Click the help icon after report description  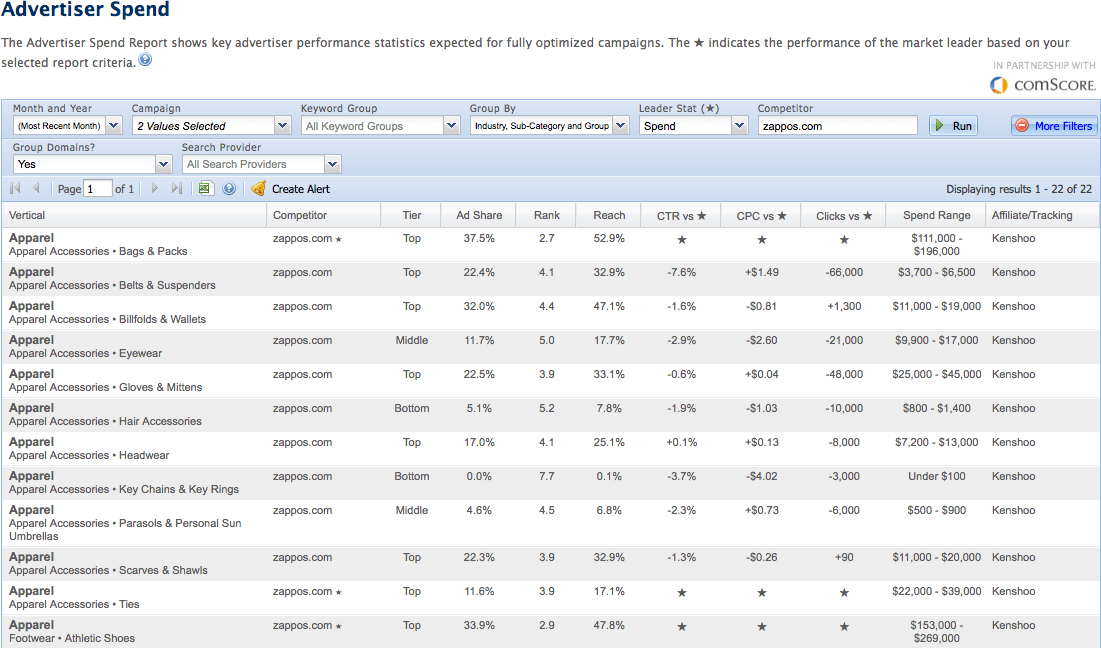pos(145,60)
